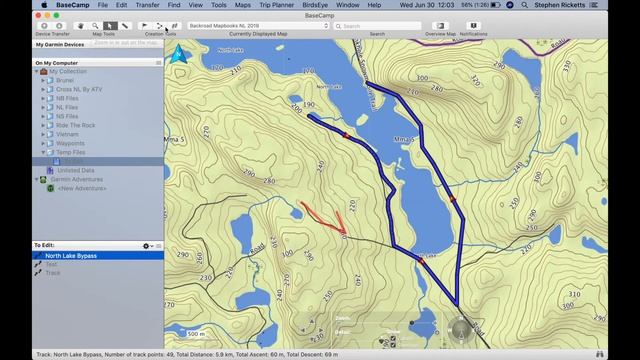Click the track icon beside North Lake Bypass
Viewport: 640px width, 360px height.
pos(38,256)
